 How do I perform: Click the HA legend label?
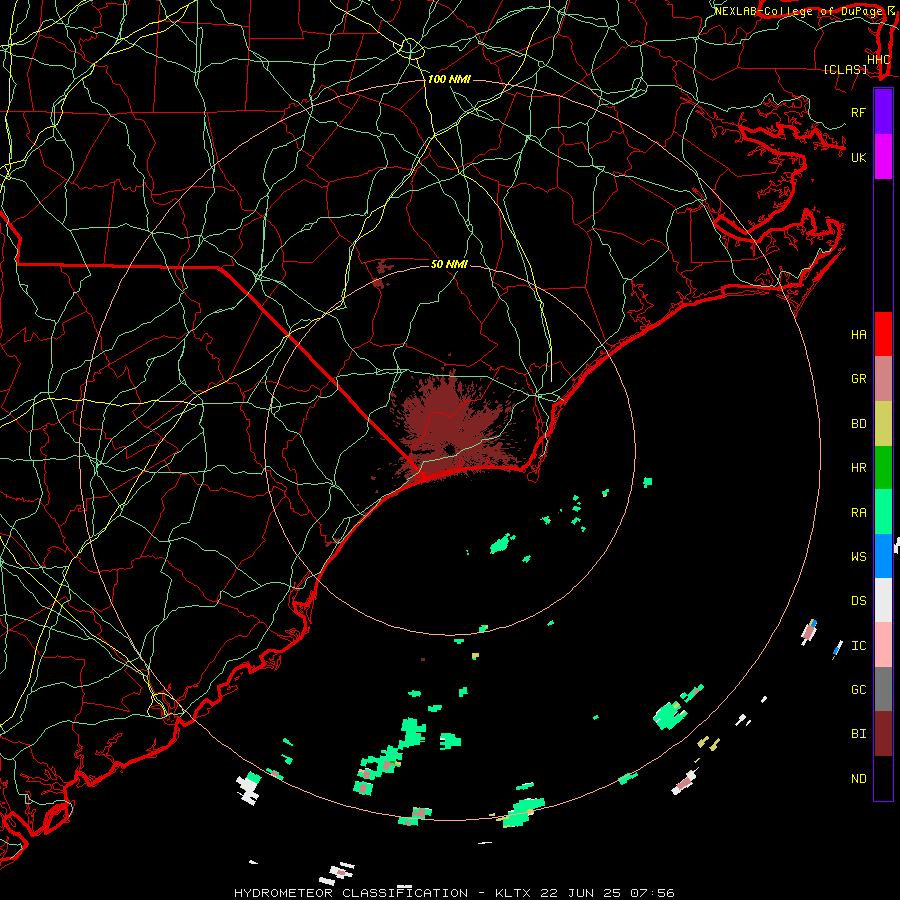pos(858,334)
